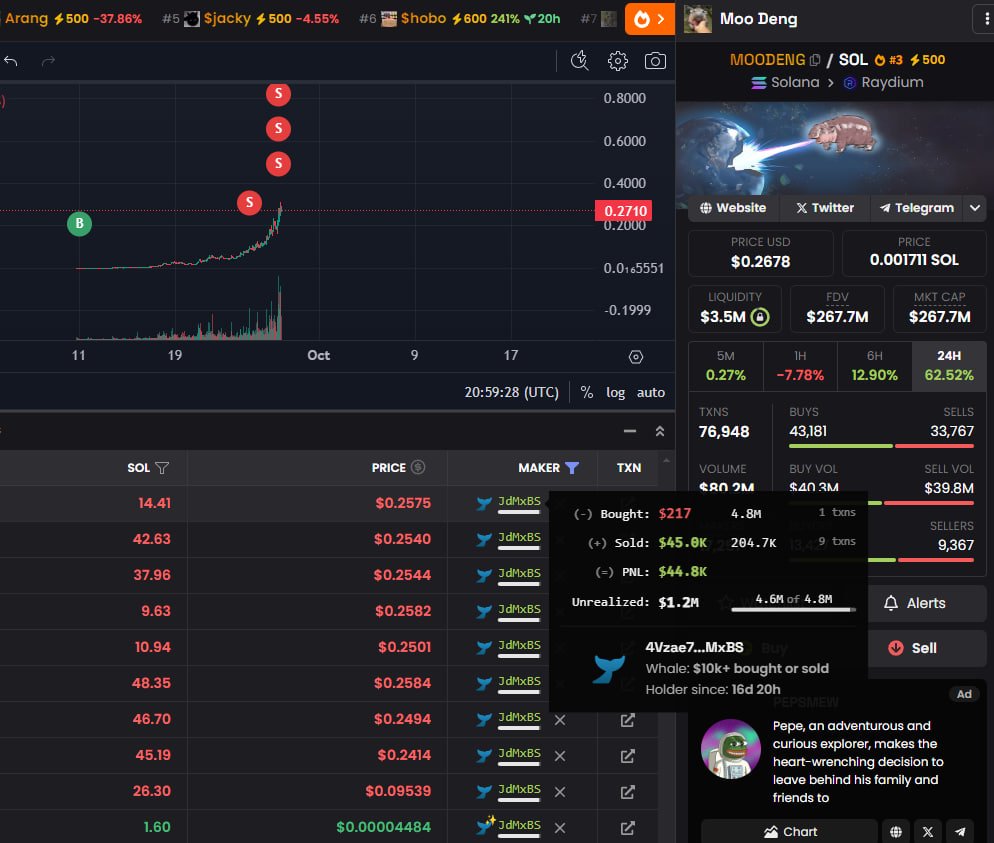
Task: Click the new-whale icon on $0.00004484 row
Action: point(486,825)
